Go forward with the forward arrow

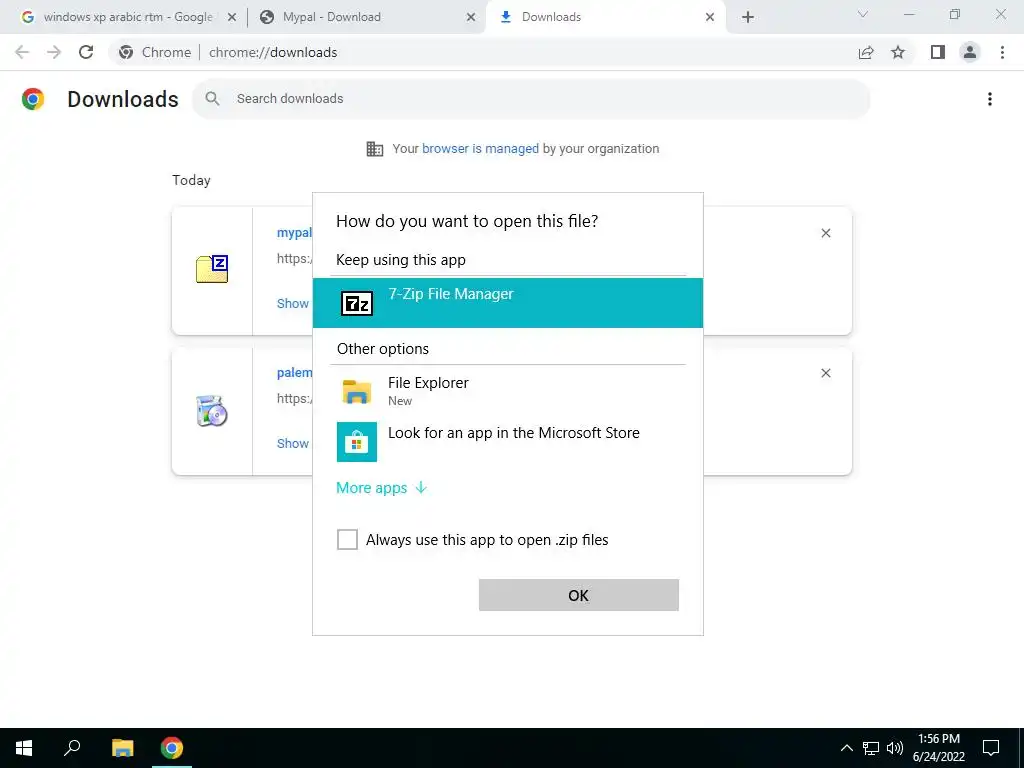pyautogui.click(x=54, y=52)
